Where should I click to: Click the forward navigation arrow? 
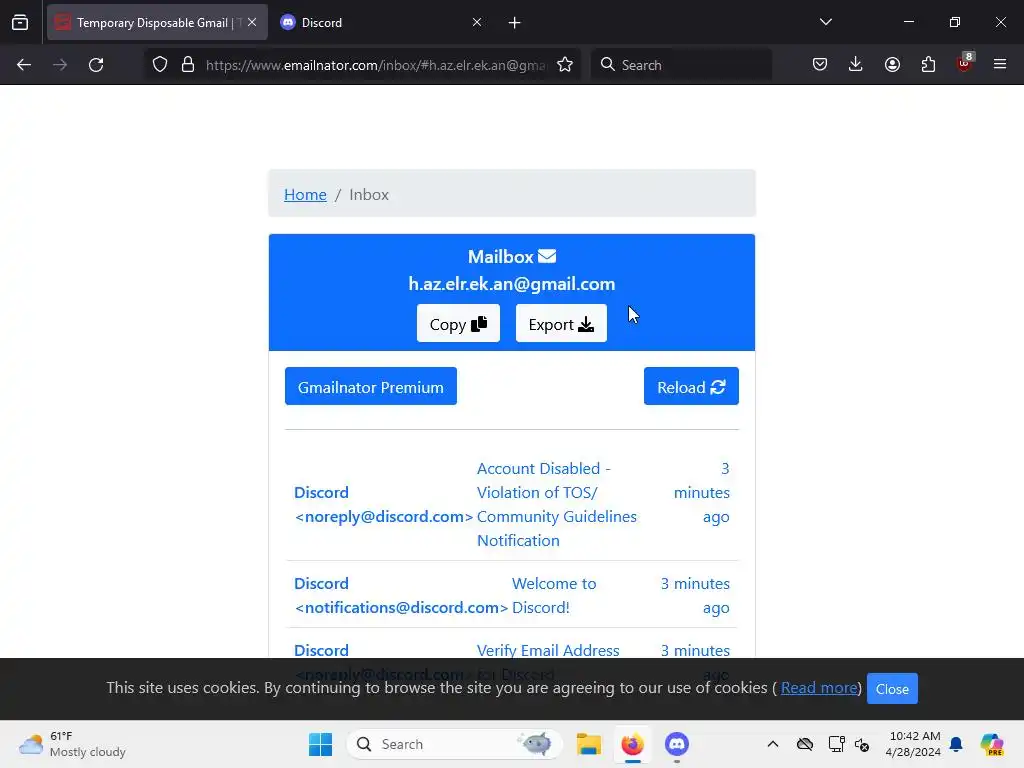point(60,65)
